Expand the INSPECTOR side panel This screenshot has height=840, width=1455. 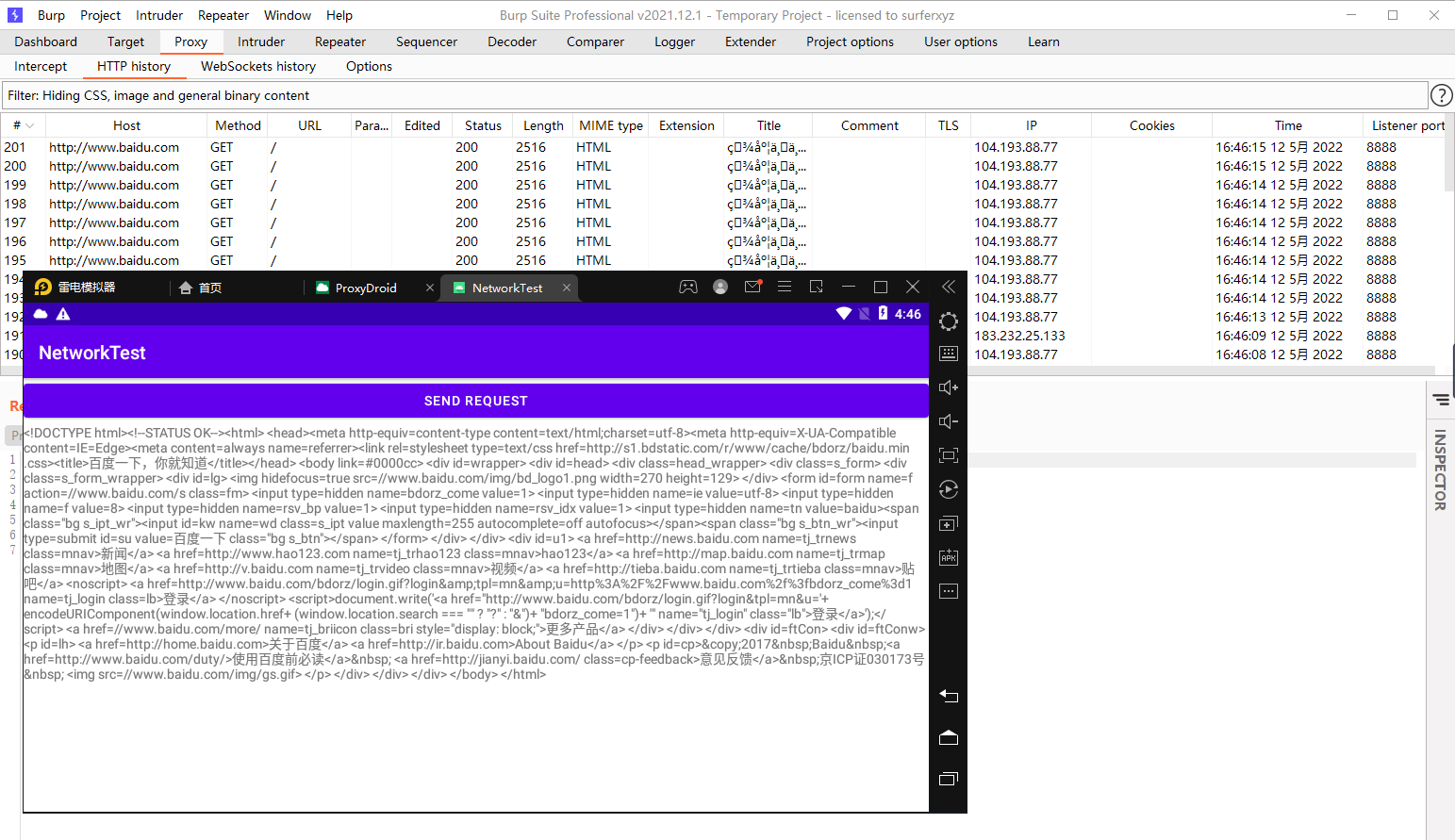point(1440,469)
